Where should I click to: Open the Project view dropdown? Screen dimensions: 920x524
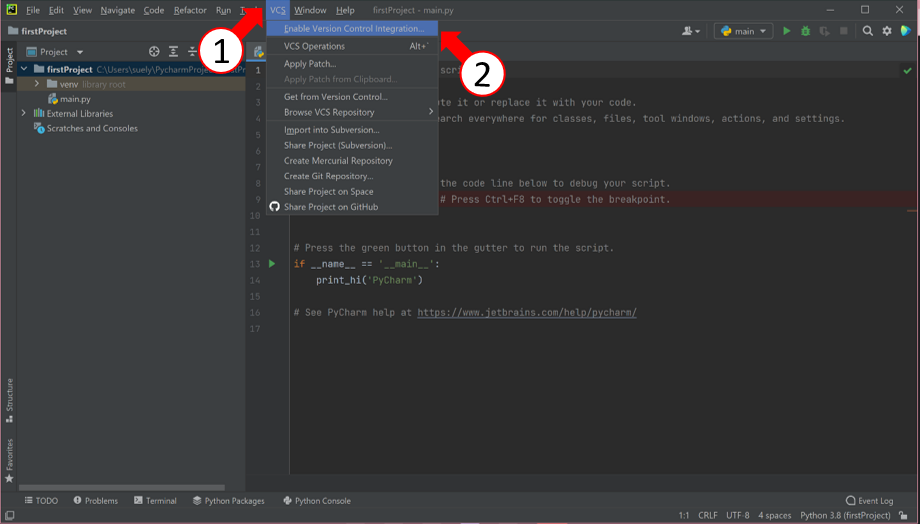pyautogui.click(x=55, y=52)
